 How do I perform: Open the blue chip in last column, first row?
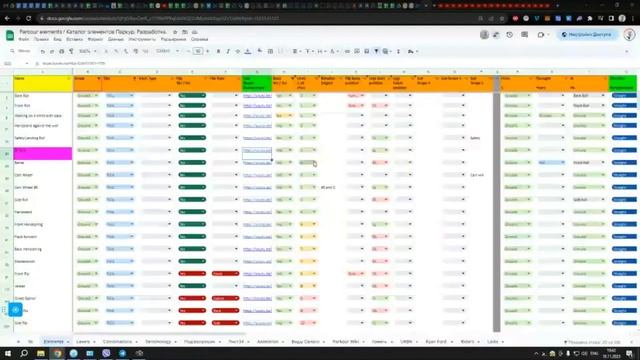[624, 96]
